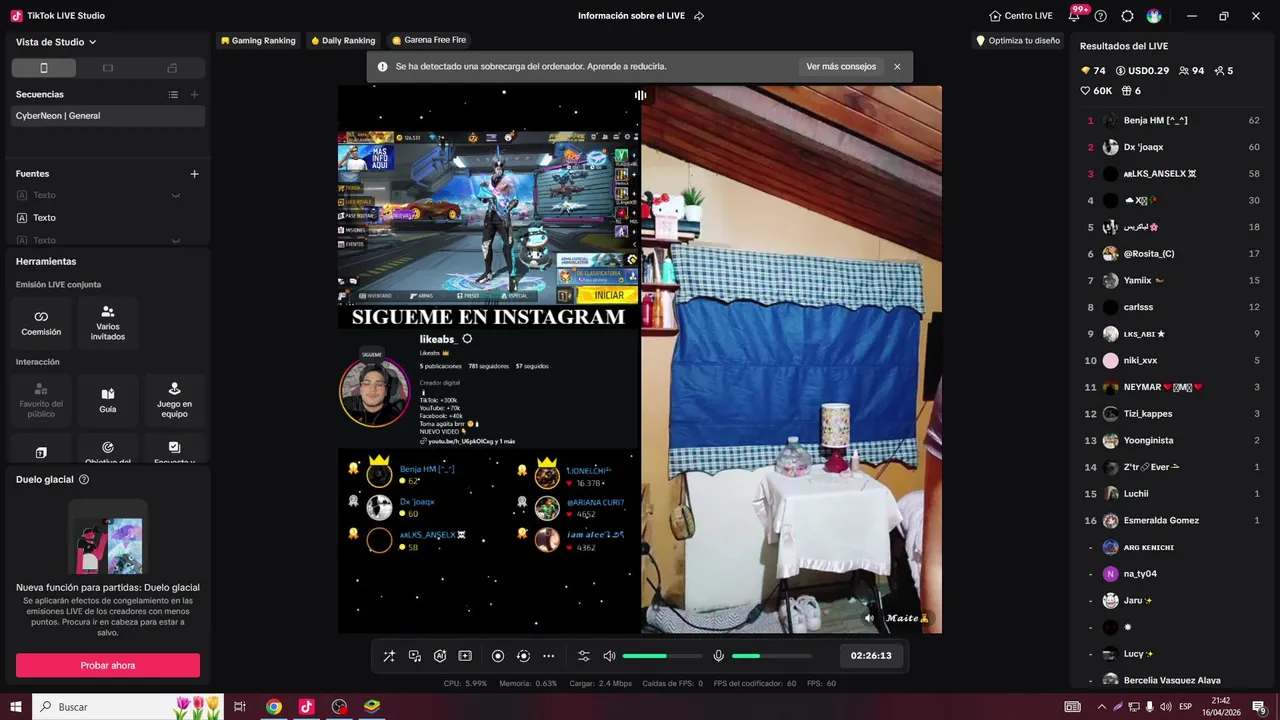
Task: Open Coemisión co-host tool
Action: (41, 323)
